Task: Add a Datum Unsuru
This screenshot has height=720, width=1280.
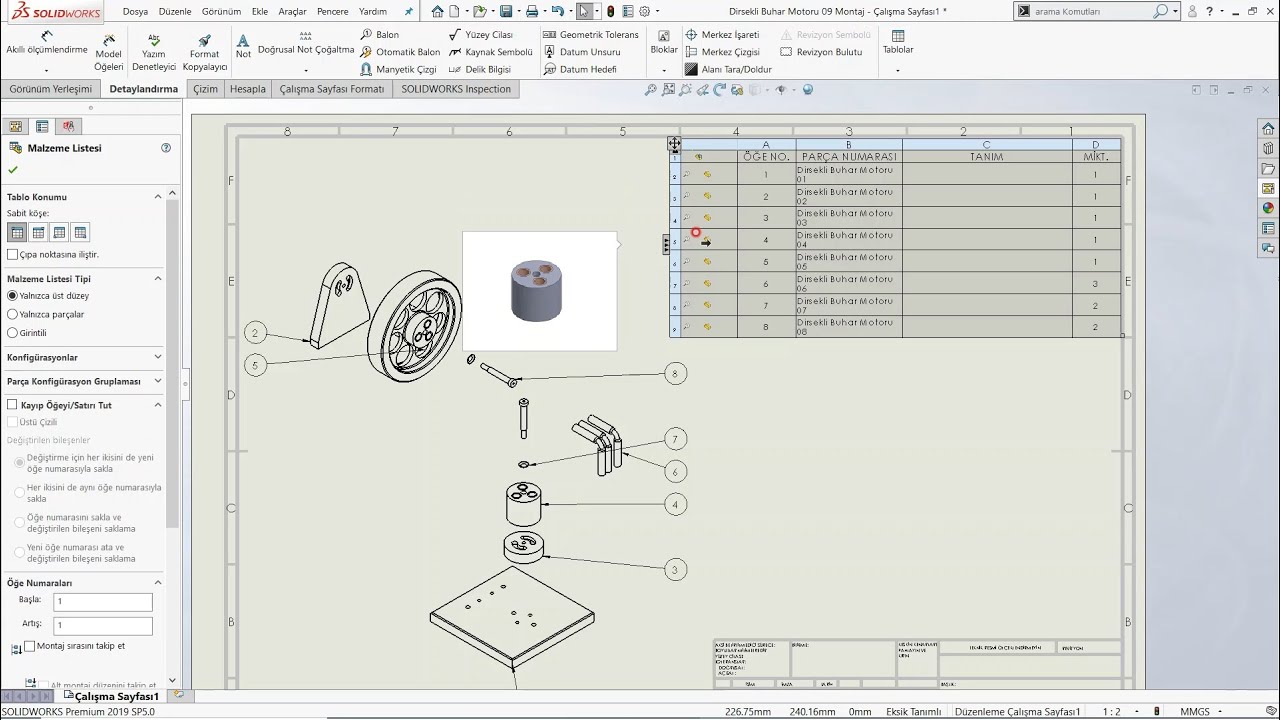Action: tap(582, 52)
